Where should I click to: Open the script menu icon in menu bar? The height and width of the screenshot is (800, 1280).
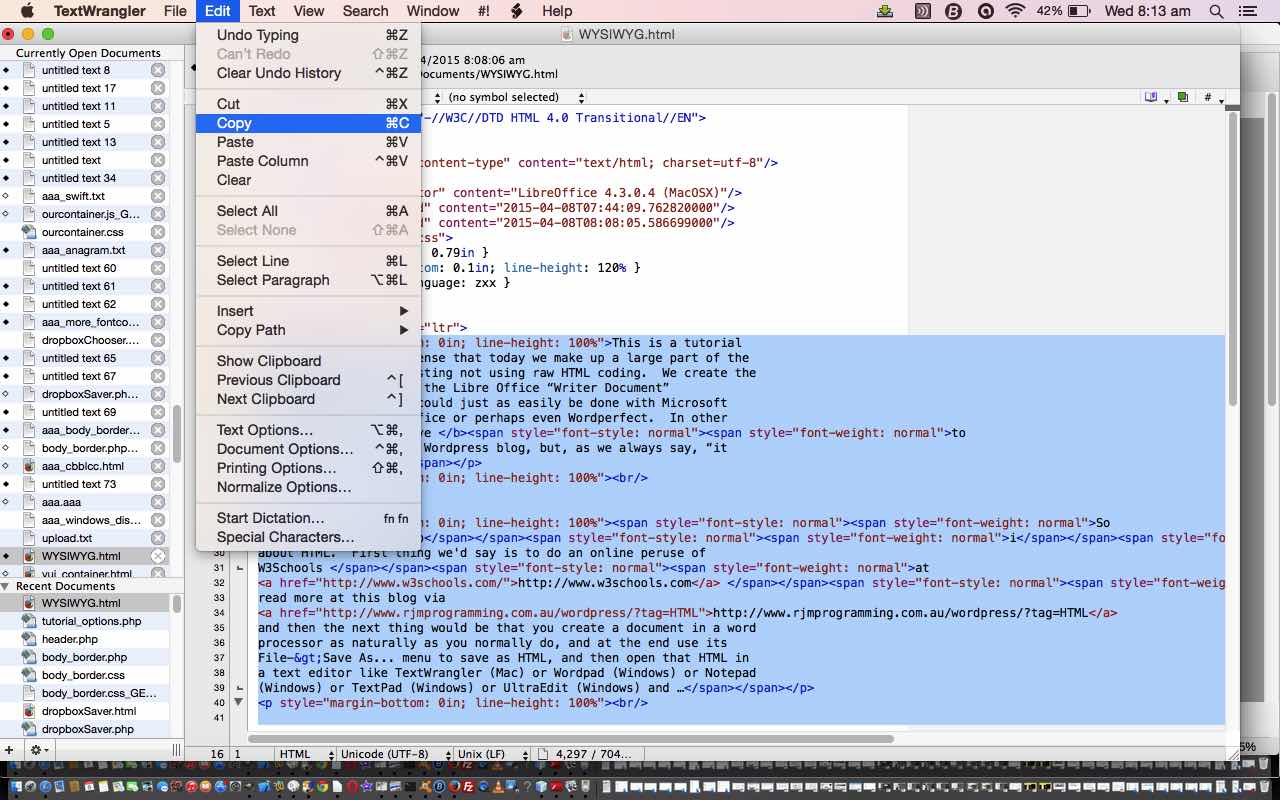516,11
